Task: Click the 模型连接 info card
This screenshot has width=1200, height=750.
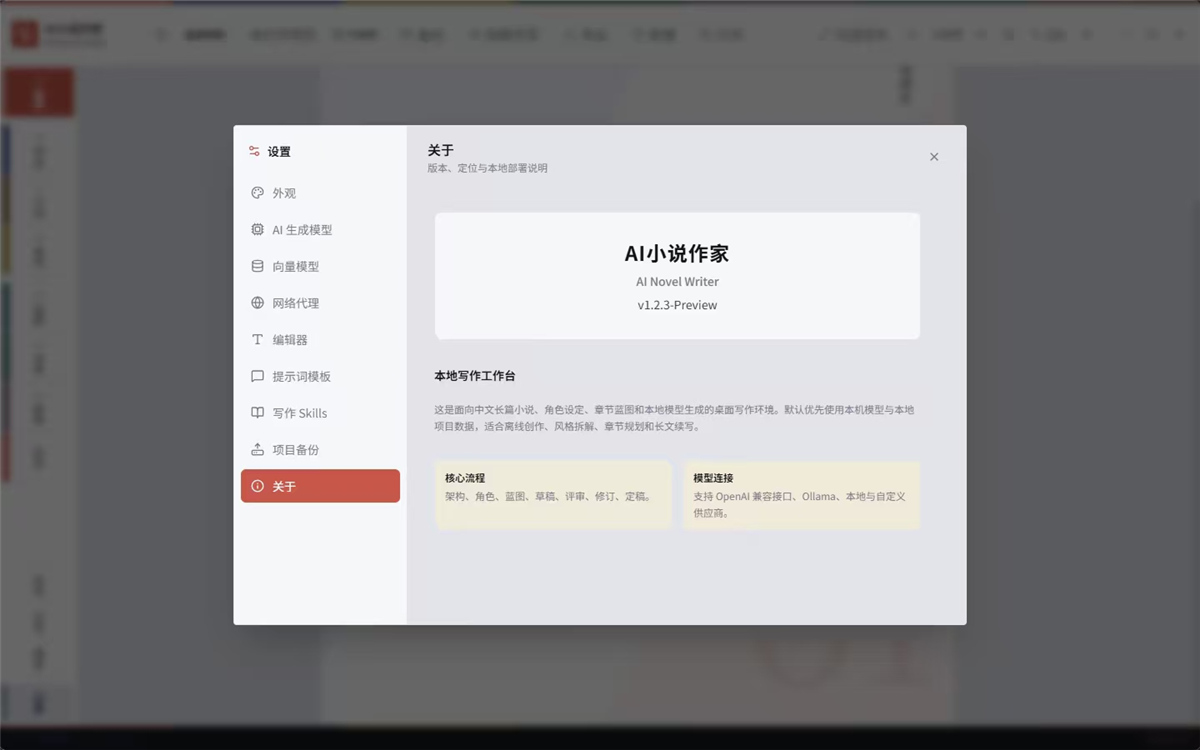Action: 802,496
